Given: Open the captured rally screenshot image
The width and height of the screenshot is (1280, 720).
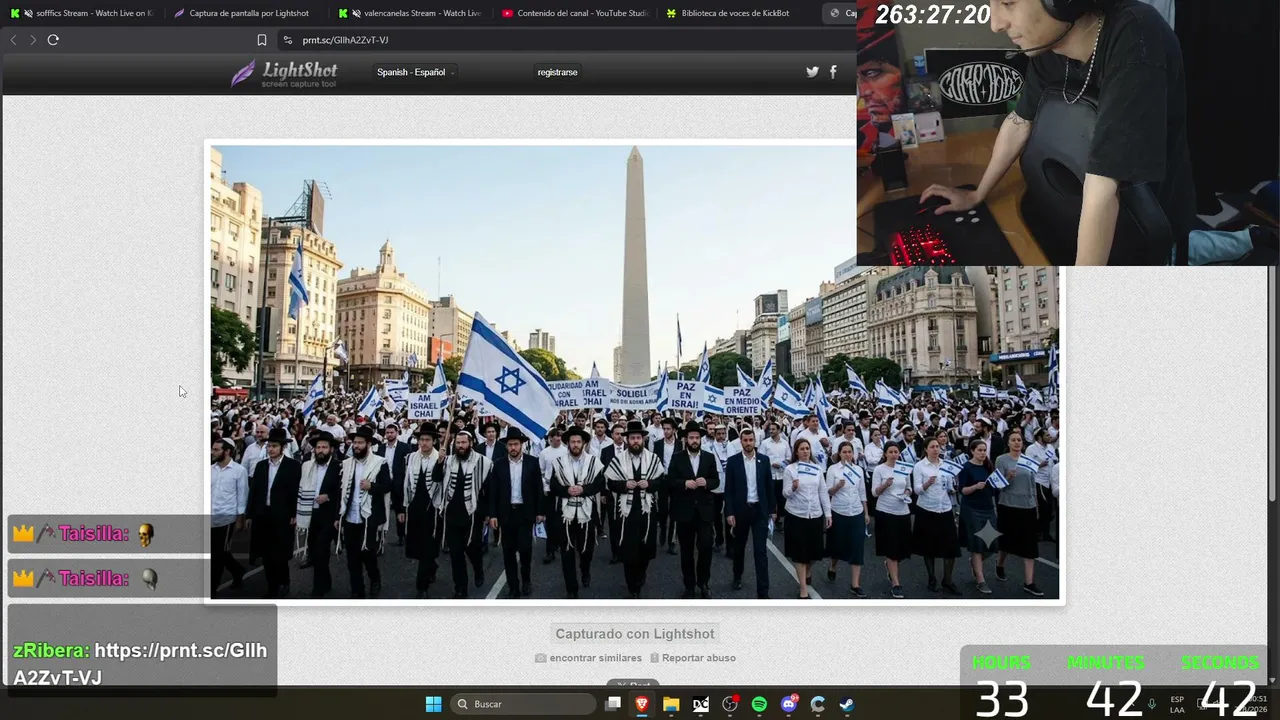Looking at the screenshot, I should [x=634, y=372].
